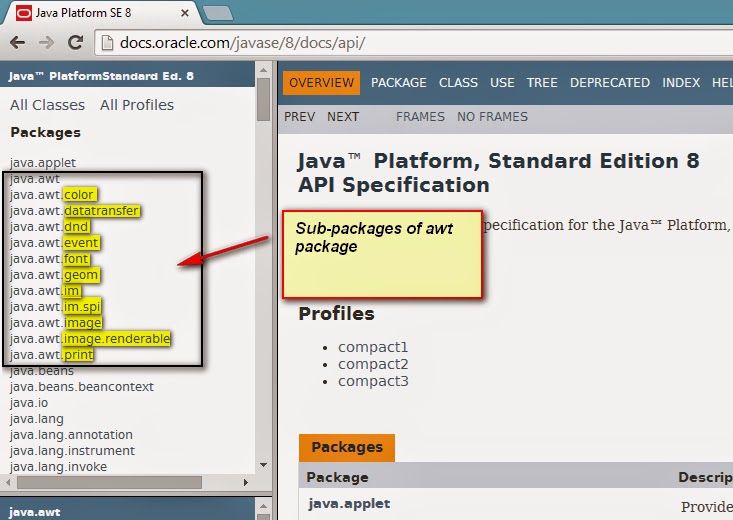Open the java.lang.instrument package
The image size is (733, 520).
(x=72, y=451)
